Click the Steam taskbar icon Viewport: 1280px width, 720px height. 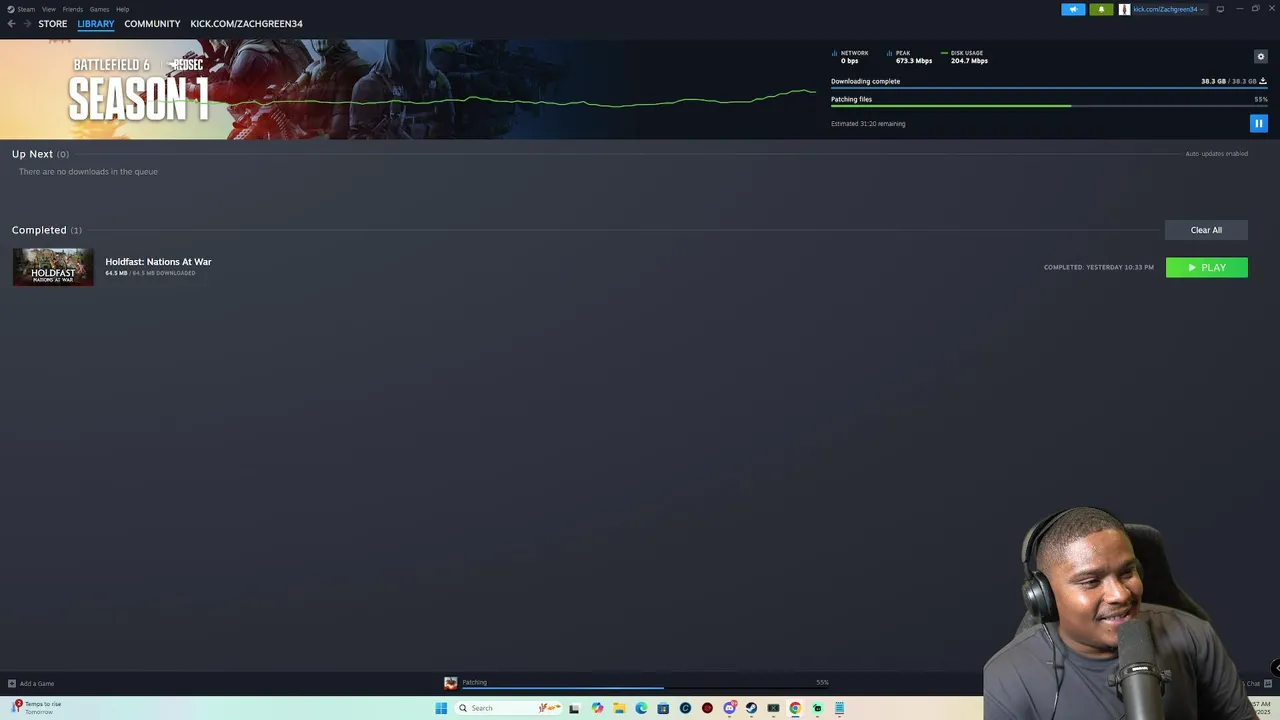click(751, 708)
